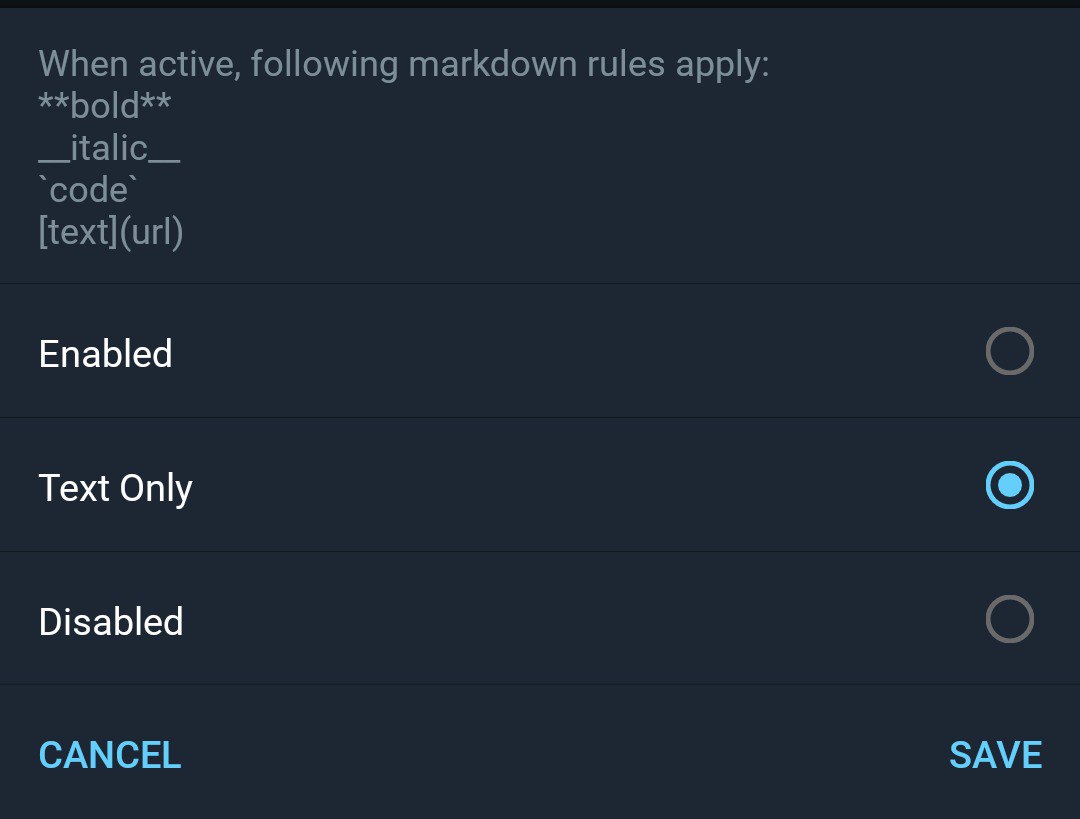The height and width of the screenshot is (819, 1080).
Task: Click the selected Text Only radio button
Action: click(1009, 486)
